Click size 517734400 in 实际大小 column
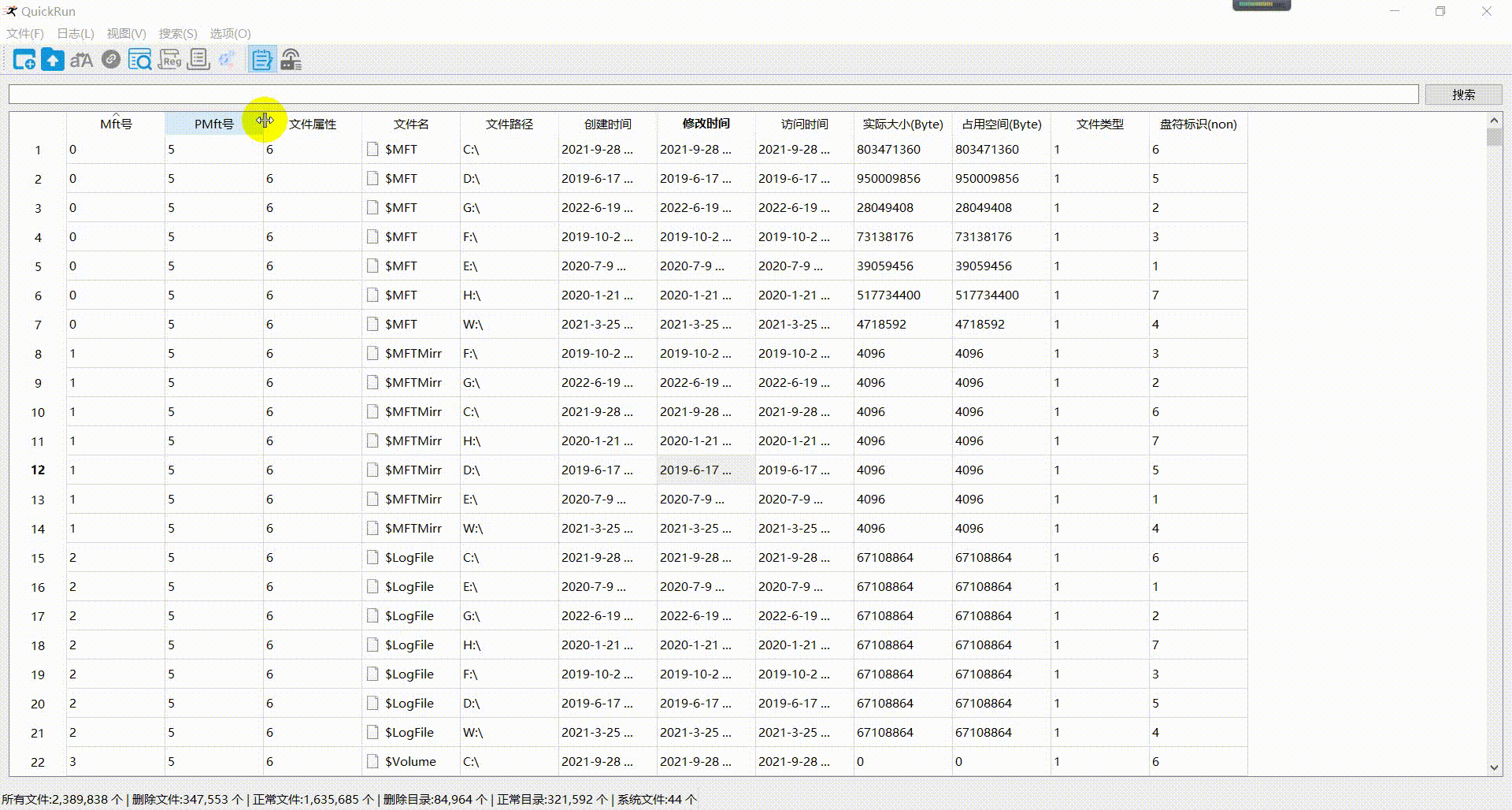 click(902, 295)
